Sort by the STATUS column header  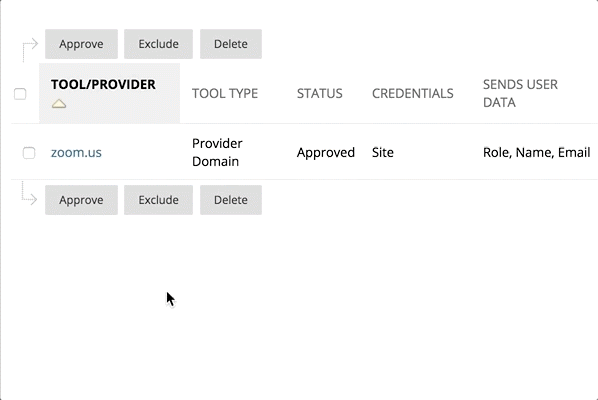[320, 93]
